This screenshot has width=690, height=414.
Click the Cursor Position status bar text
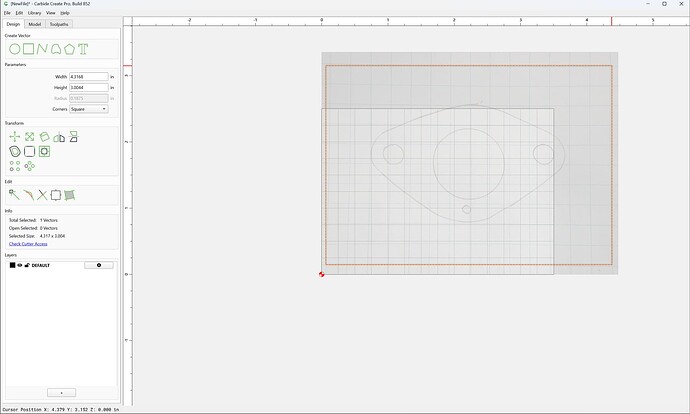(x=60, y=410)
